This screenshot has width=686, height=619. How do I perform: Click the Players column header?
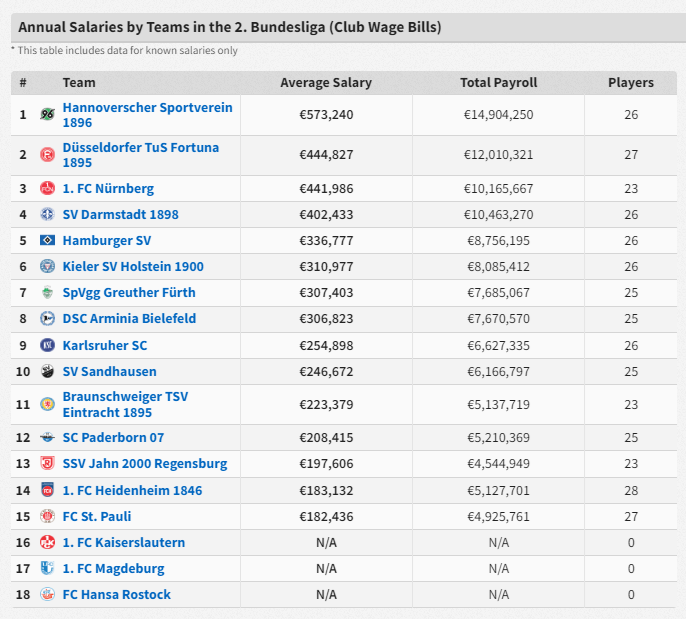pos(631,83)
